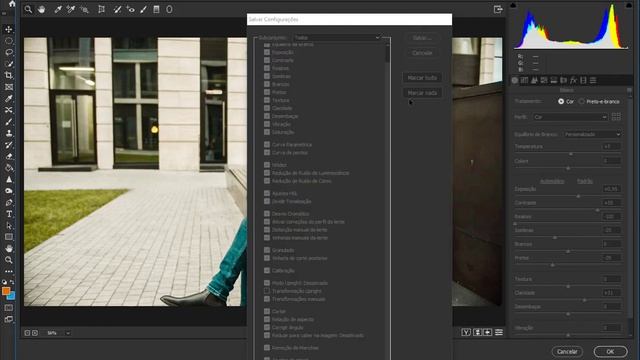Click OK in Camera Raw window
Image resolution: width=640 pixels, height=360 pixels.
pos(610,351)
